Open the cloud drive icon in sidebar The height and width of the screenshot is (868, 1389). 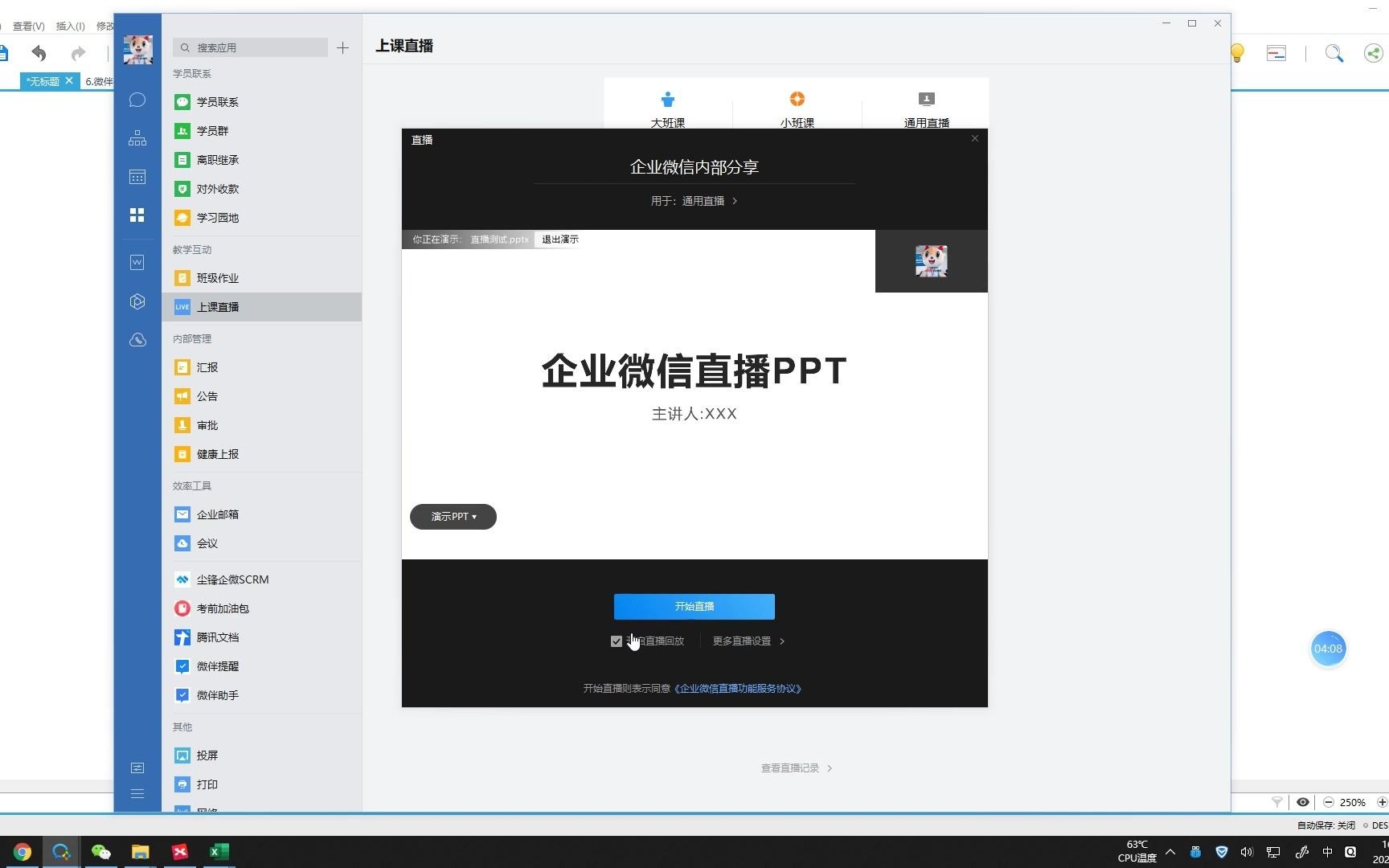point(137,340)
